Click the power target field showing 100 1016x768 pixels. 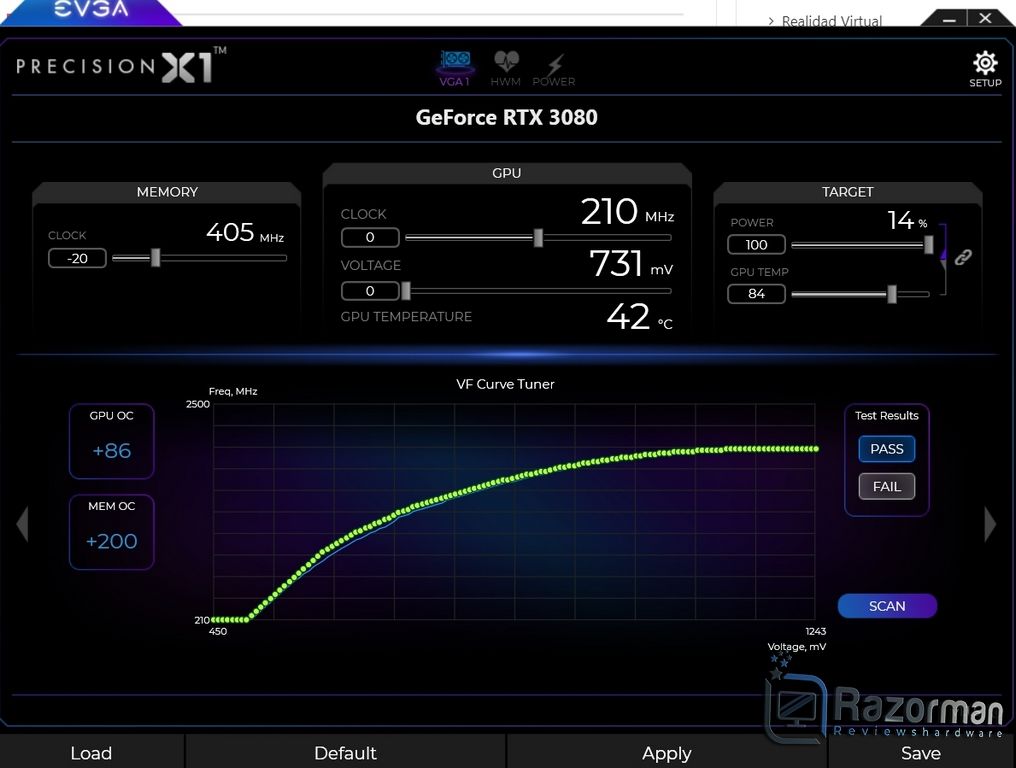[756, 244]
